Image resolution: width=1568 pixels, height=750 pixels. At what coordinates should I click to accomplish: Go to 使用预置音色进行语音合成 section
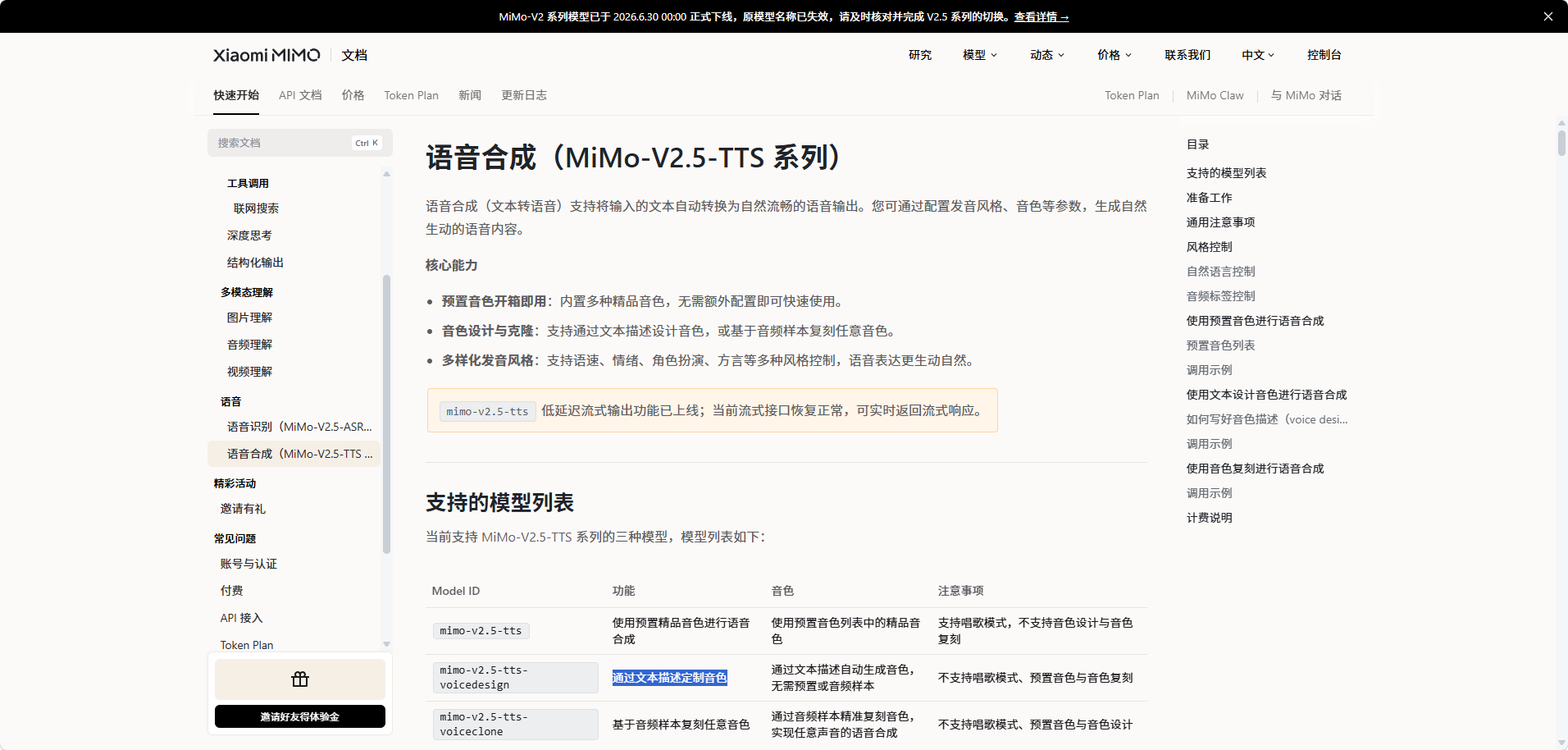[1255, 321]
